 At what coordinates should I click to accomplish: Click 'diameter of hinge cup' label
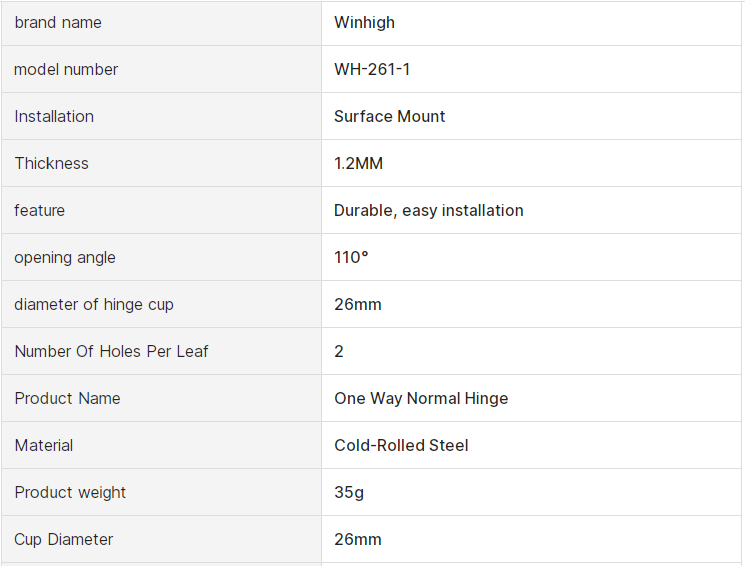(94, 304)
